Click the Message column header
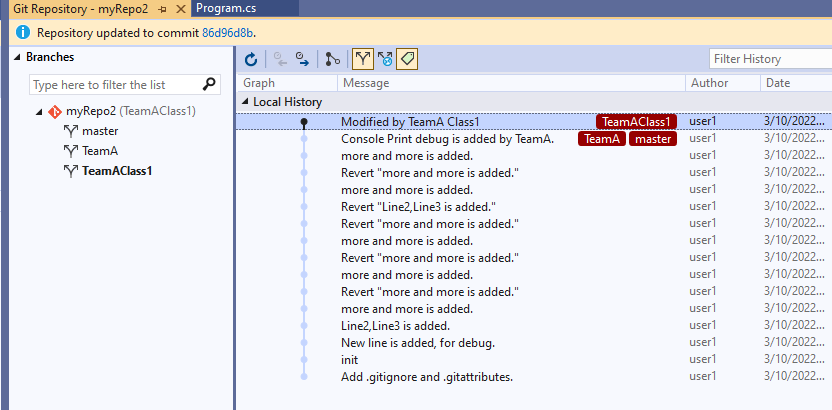832x410 pixels. tap(512, 83)
